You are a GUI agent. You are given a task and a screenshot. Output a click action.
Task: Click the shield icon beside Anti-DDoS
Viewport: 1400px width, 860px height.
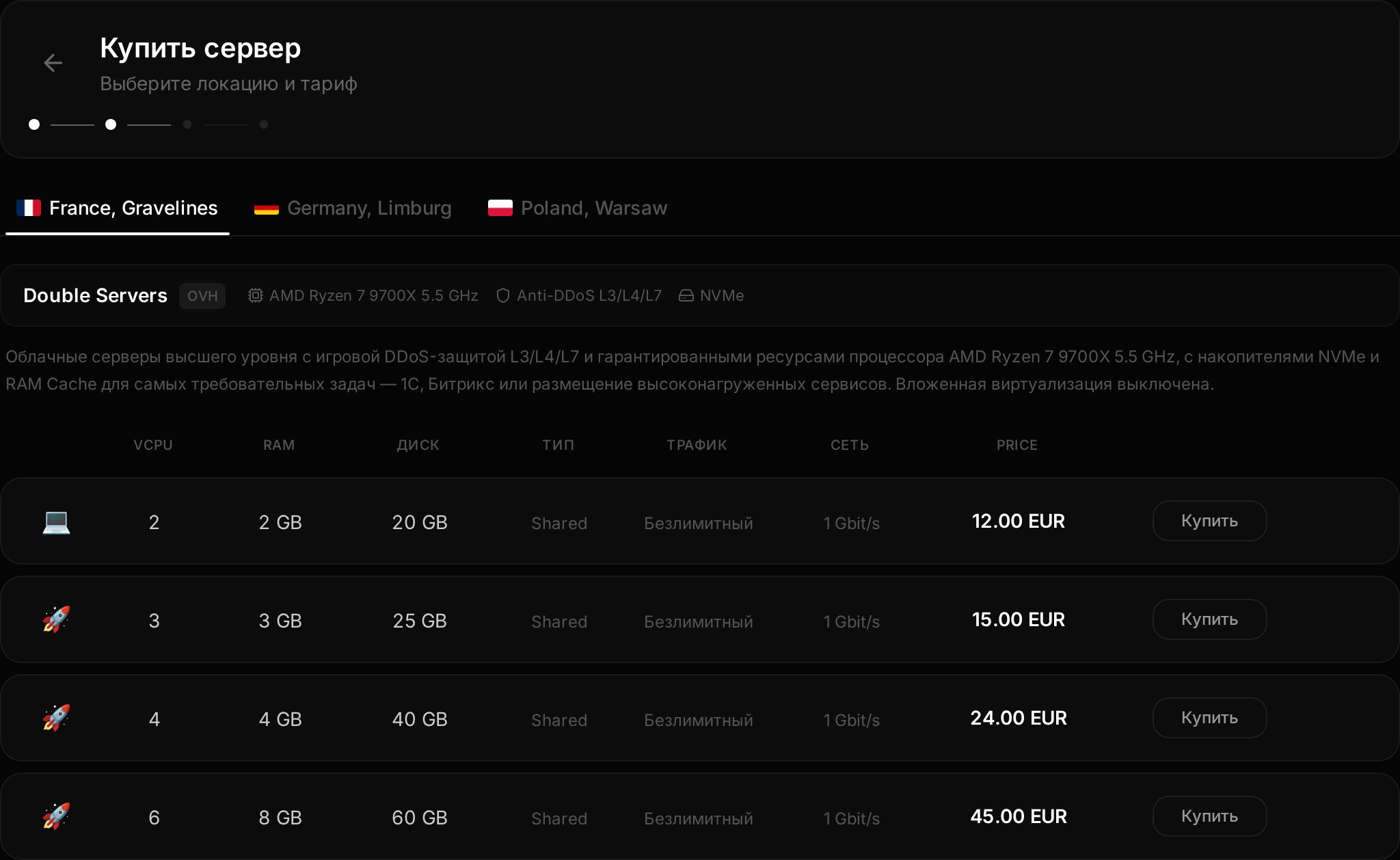[x=502, y=295]
